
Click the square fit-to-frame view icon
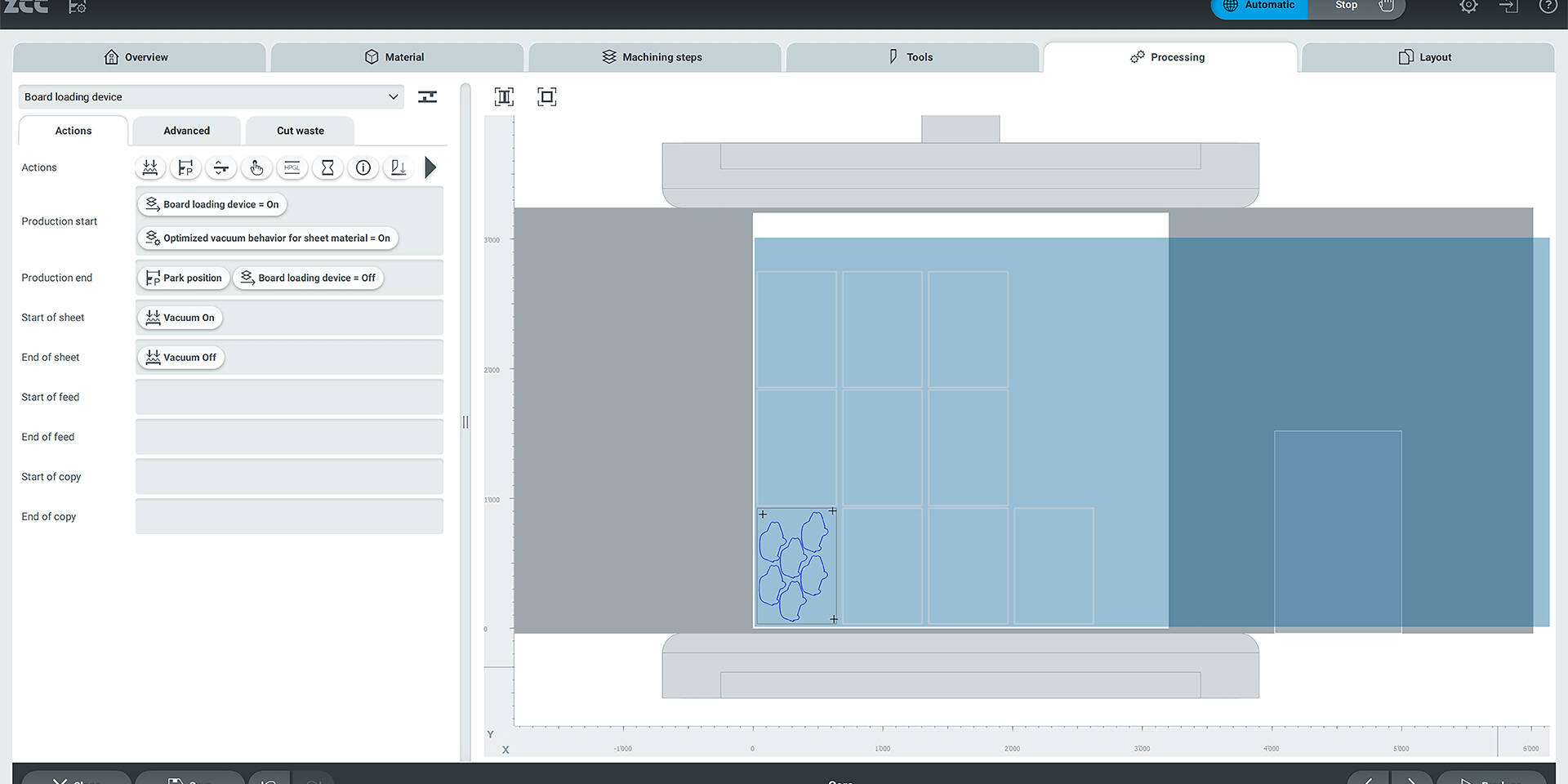point(546,97)
